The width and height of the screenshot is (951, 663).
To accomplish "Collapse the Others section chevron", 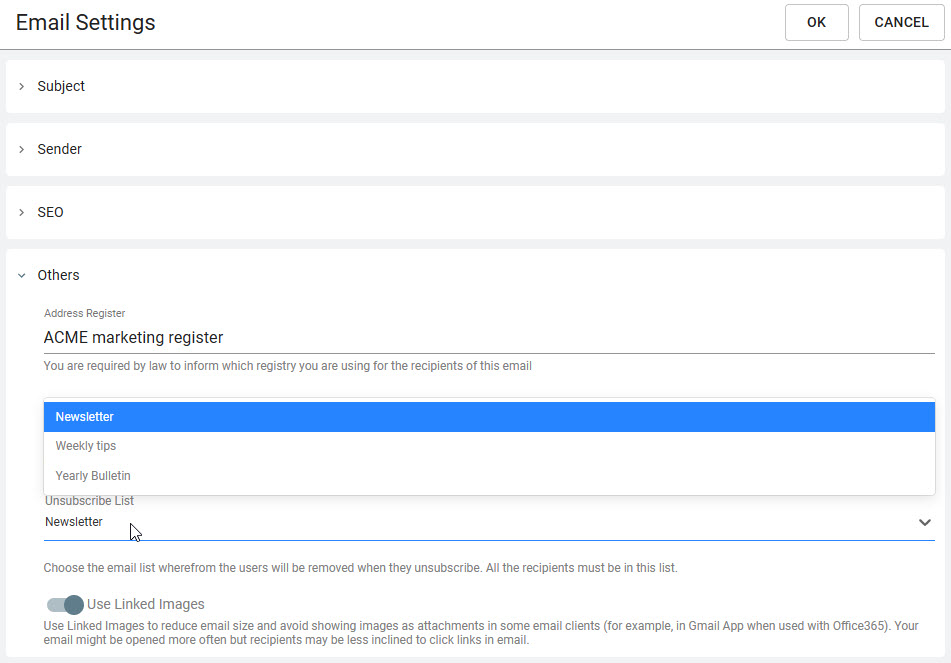I will click(22, 275).
